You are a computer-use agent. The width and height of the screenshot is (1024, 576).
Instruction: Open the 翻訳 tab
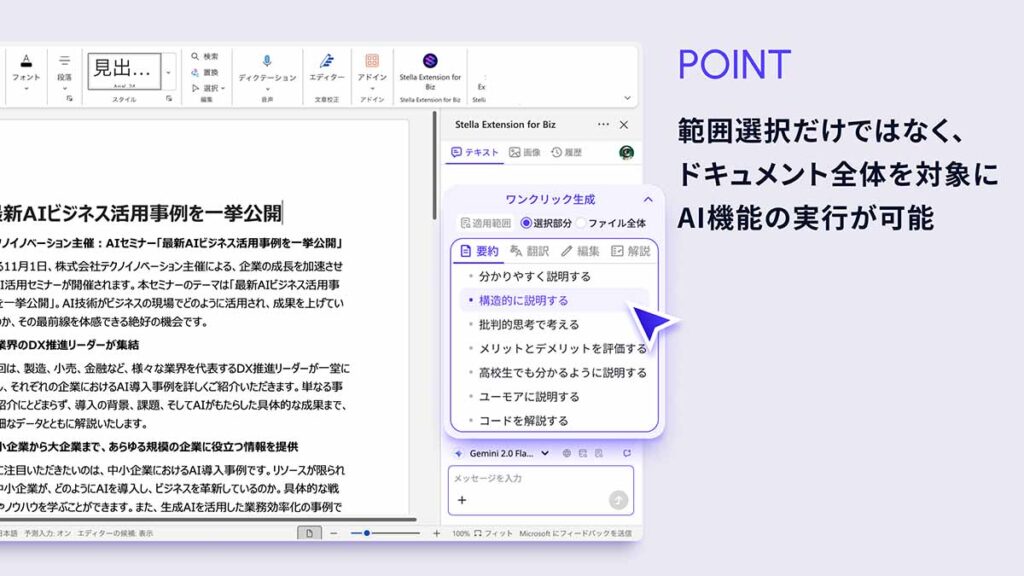click(530, 251)
